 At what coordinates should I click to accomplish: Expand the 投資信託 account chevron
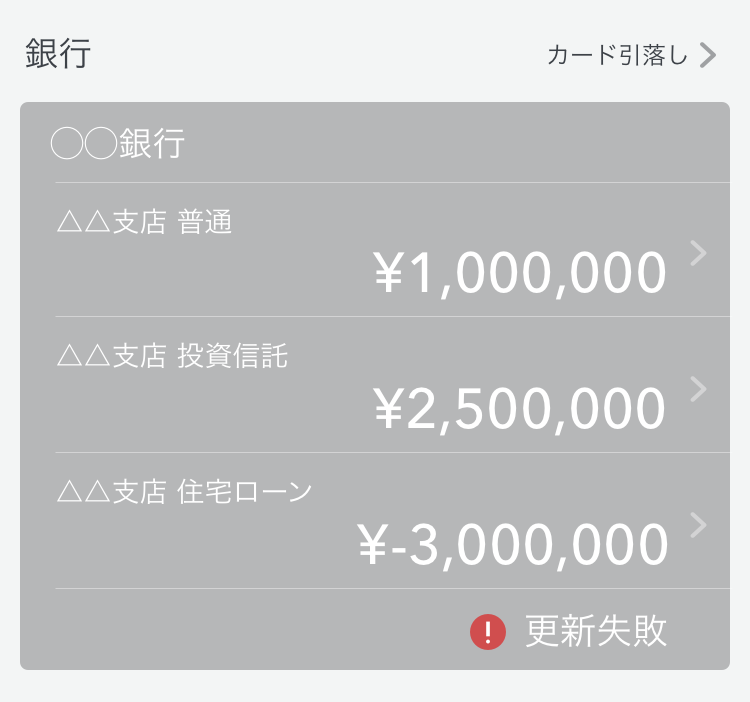click(698, 389)
